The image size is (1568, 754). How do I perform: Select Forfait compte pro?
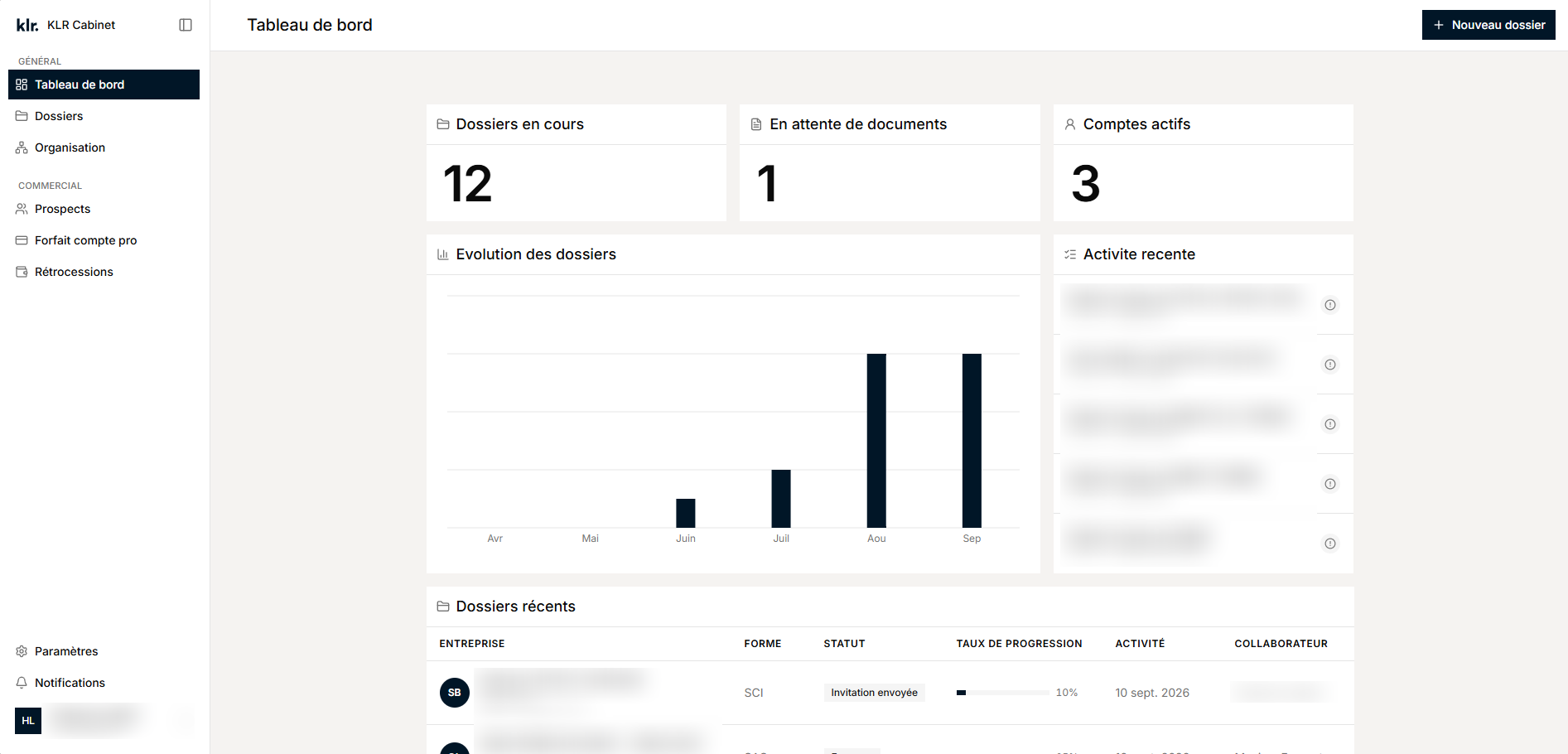click(x=104, y=240)
